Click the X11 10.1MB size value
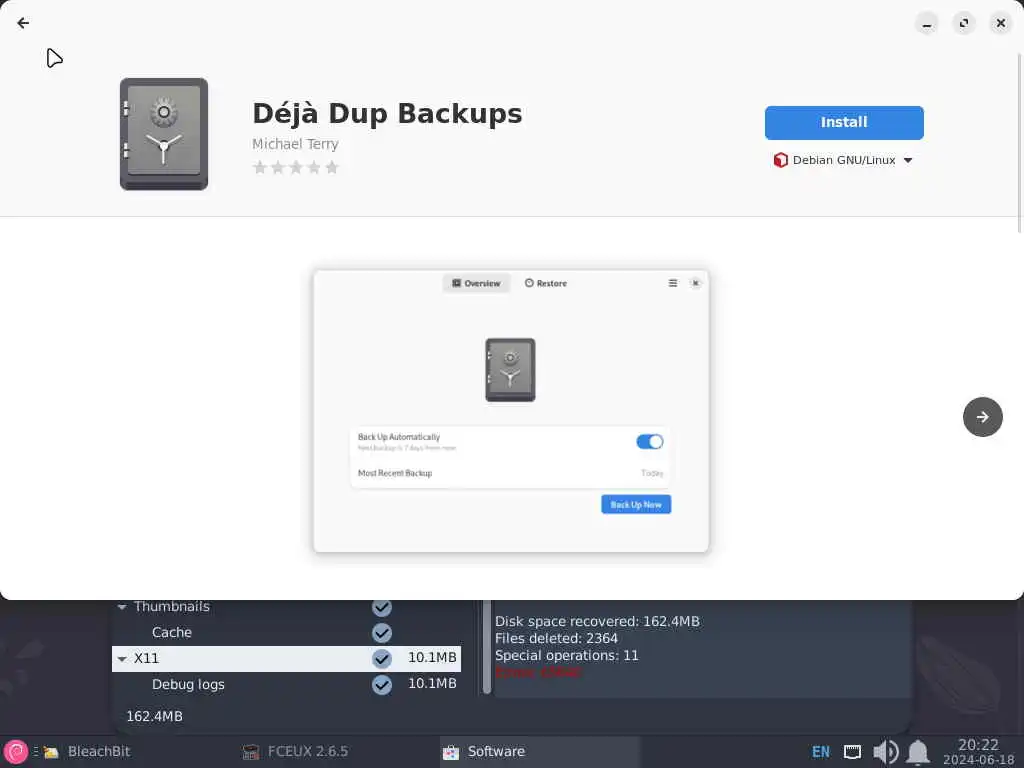The width and height of the screenshot is (1024, 768). [x=432, y=658]
